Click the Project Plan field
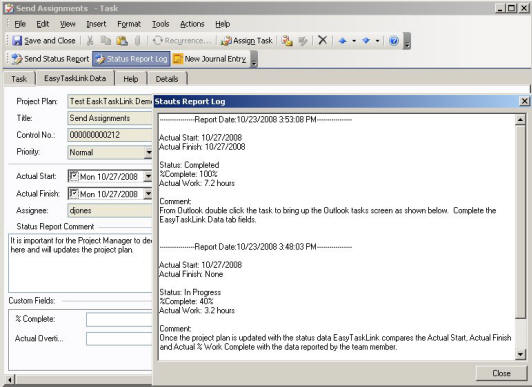532x387 pixels. tap(110, 101)
